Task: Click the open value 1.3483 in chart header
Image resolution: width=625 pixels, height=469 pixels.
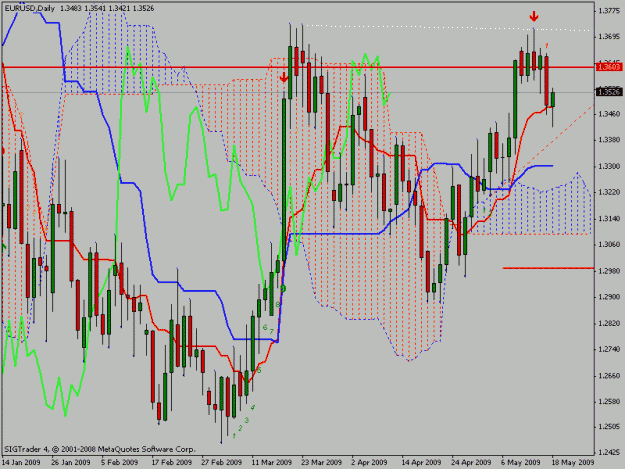Action: coord(72,8)
